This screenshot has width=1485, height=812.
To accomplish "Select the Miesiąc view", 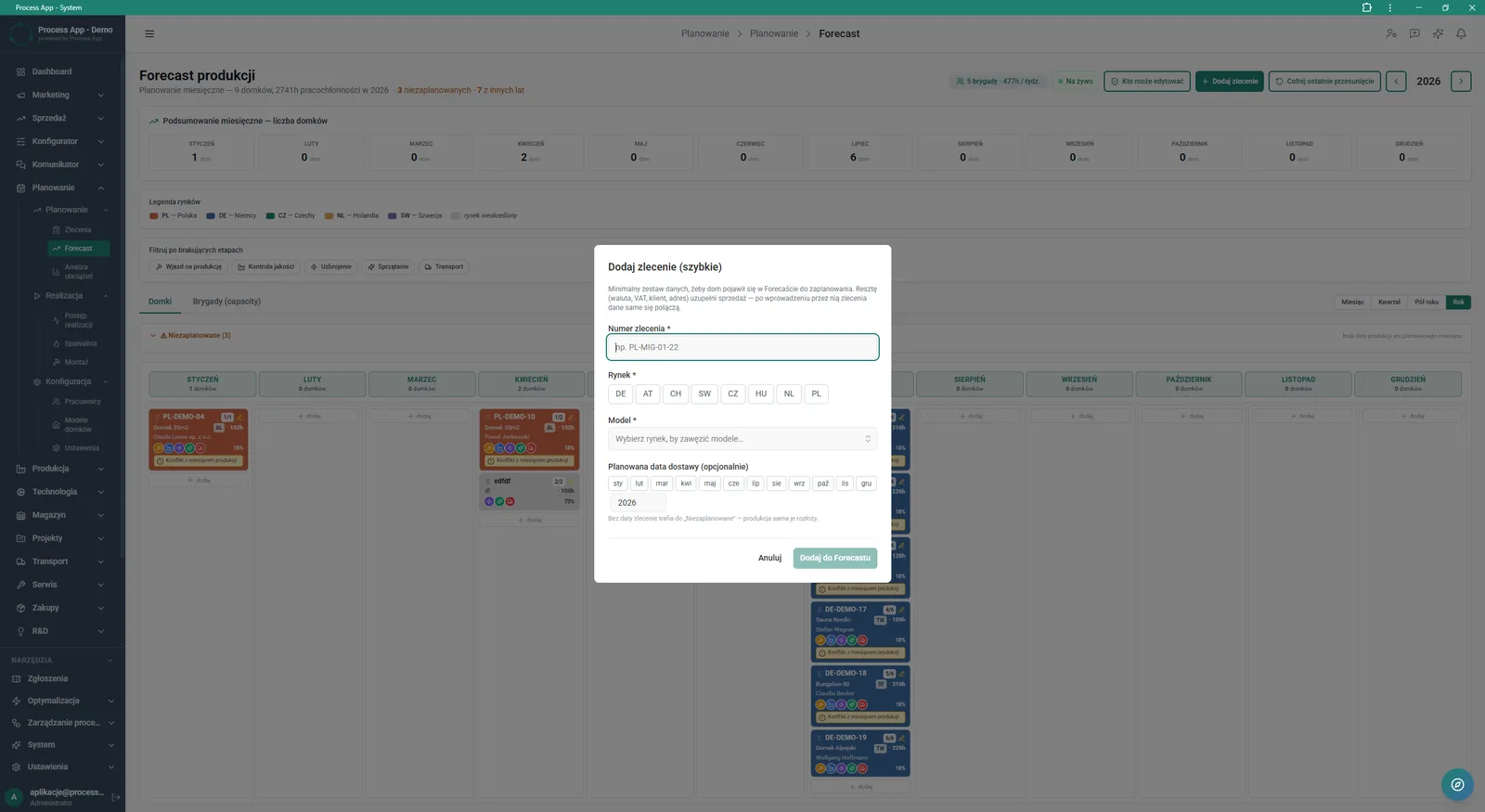I will coord(1353,302).
